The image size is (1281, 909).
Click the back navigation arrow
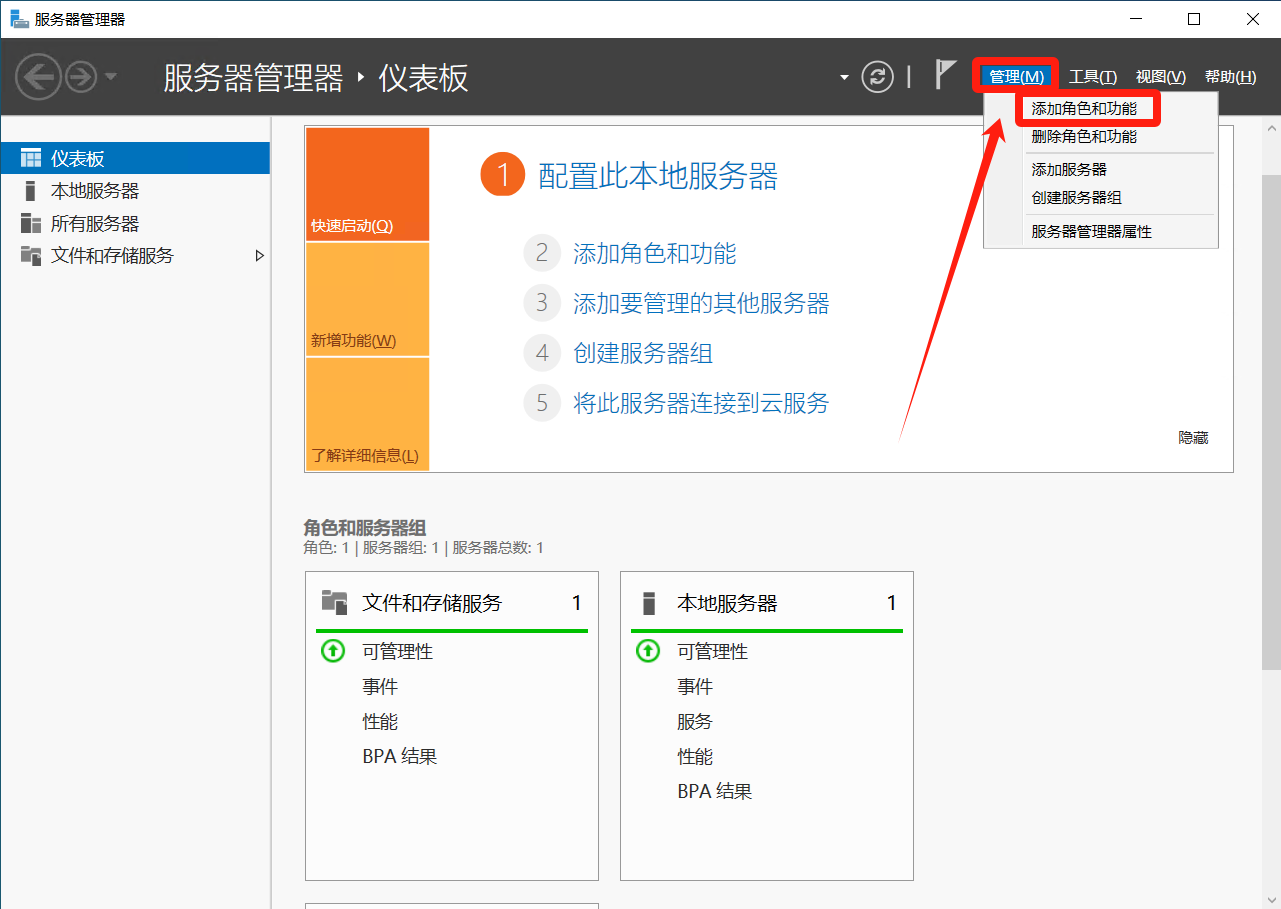(x=38, y=77)
